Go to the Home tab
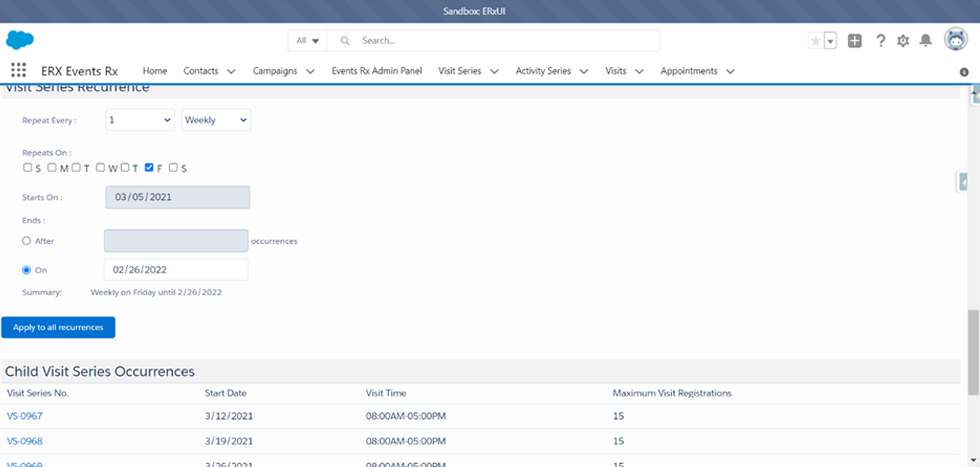The height and width of the screenshot is (467, 980). click(x=155, y=71)
